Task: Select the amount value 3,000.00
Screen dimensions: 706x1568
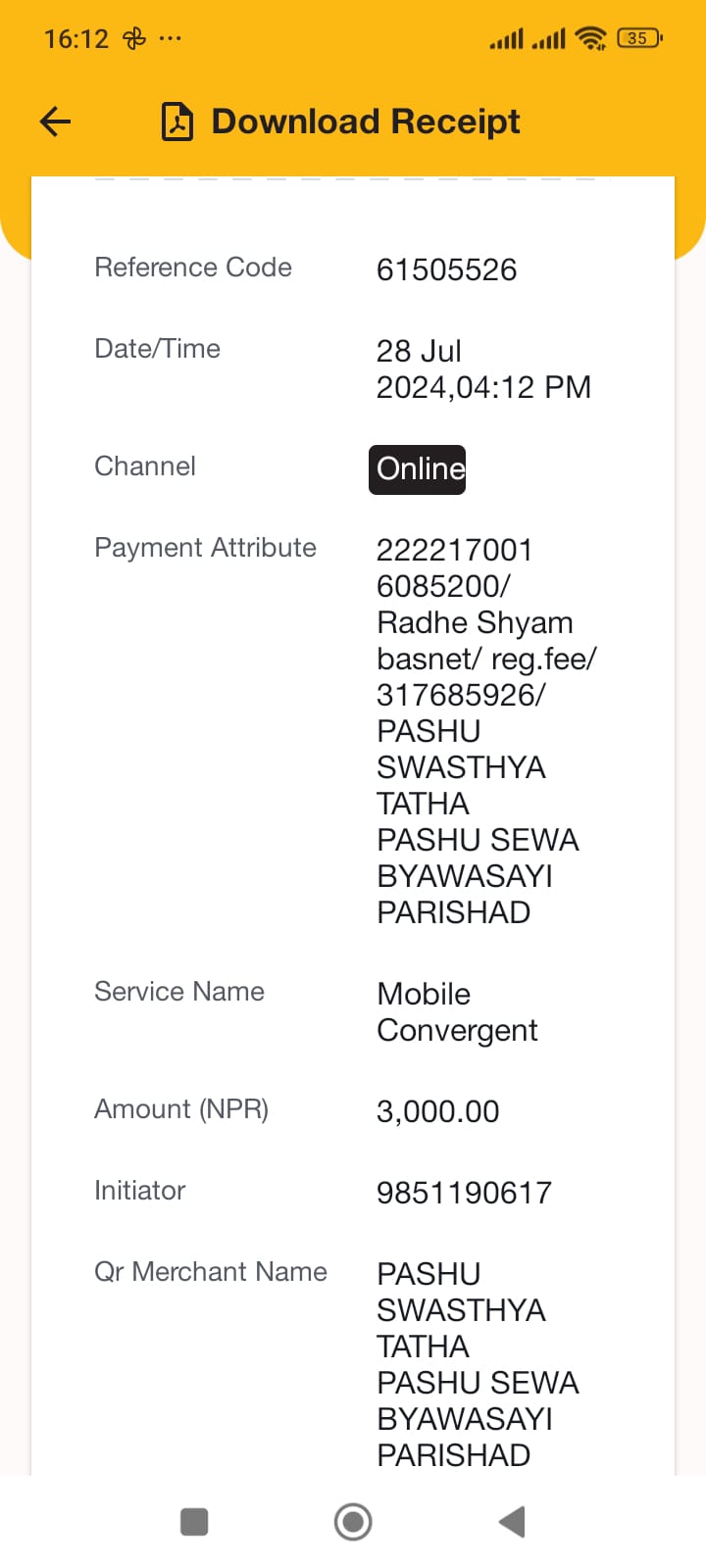Action: pyautogui.click(x=437, y=1111)
